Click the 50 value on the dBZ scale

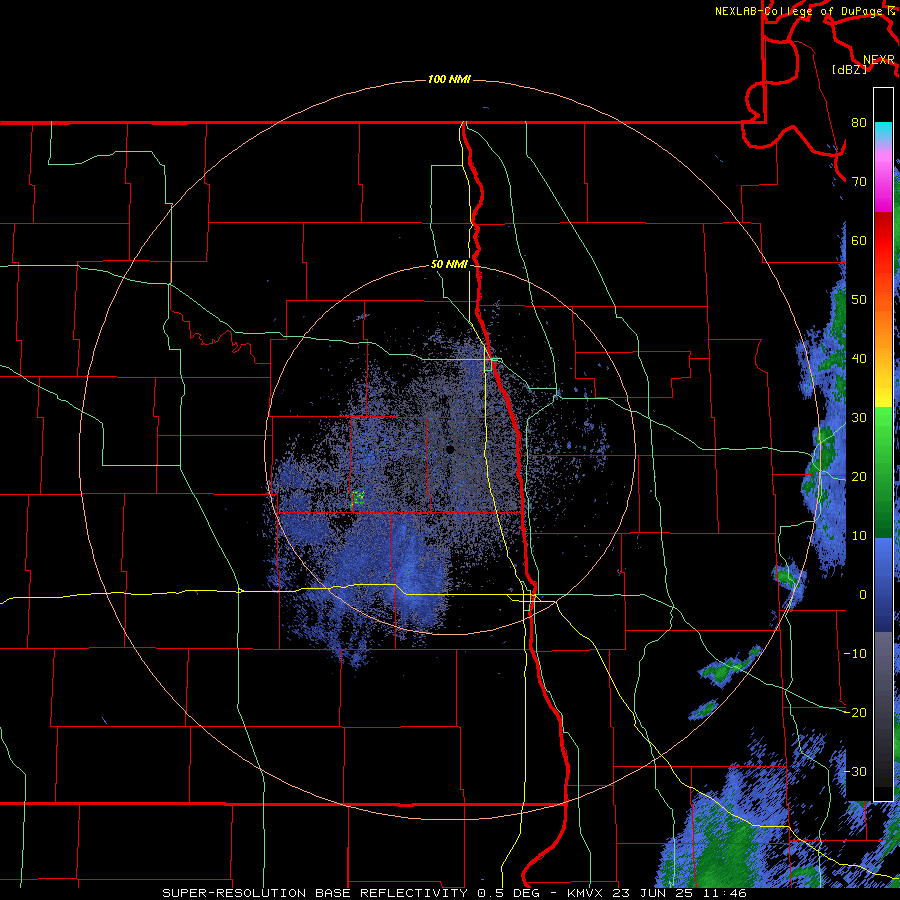pyautogui.click(x=859, y=300)
